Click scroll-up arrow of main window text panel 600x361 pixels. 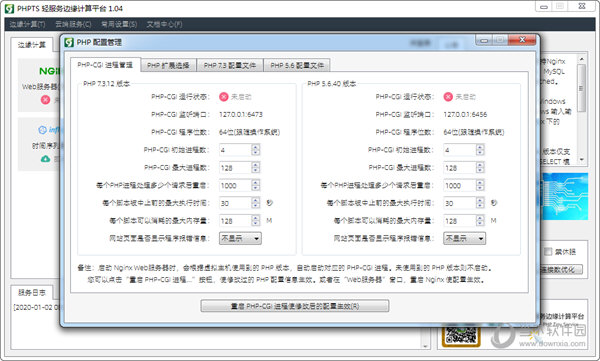click(x=581, y=59)
